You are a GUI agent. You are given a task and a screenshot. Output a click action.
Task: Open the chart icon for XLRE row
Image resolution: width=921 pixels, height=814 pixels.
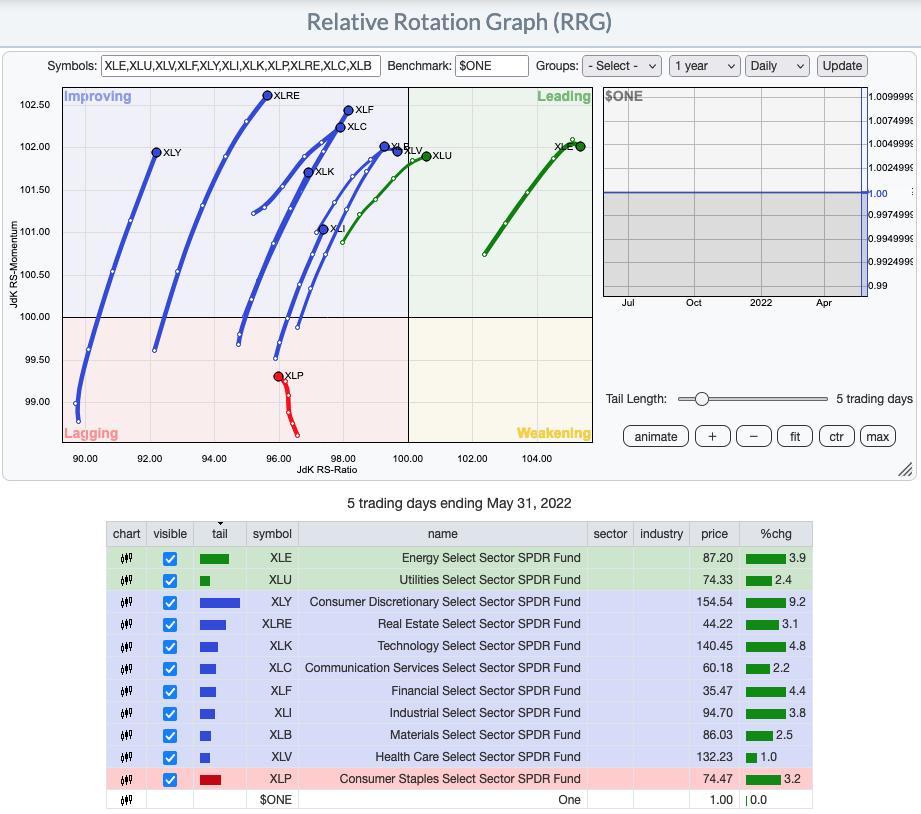click(126, 624)
